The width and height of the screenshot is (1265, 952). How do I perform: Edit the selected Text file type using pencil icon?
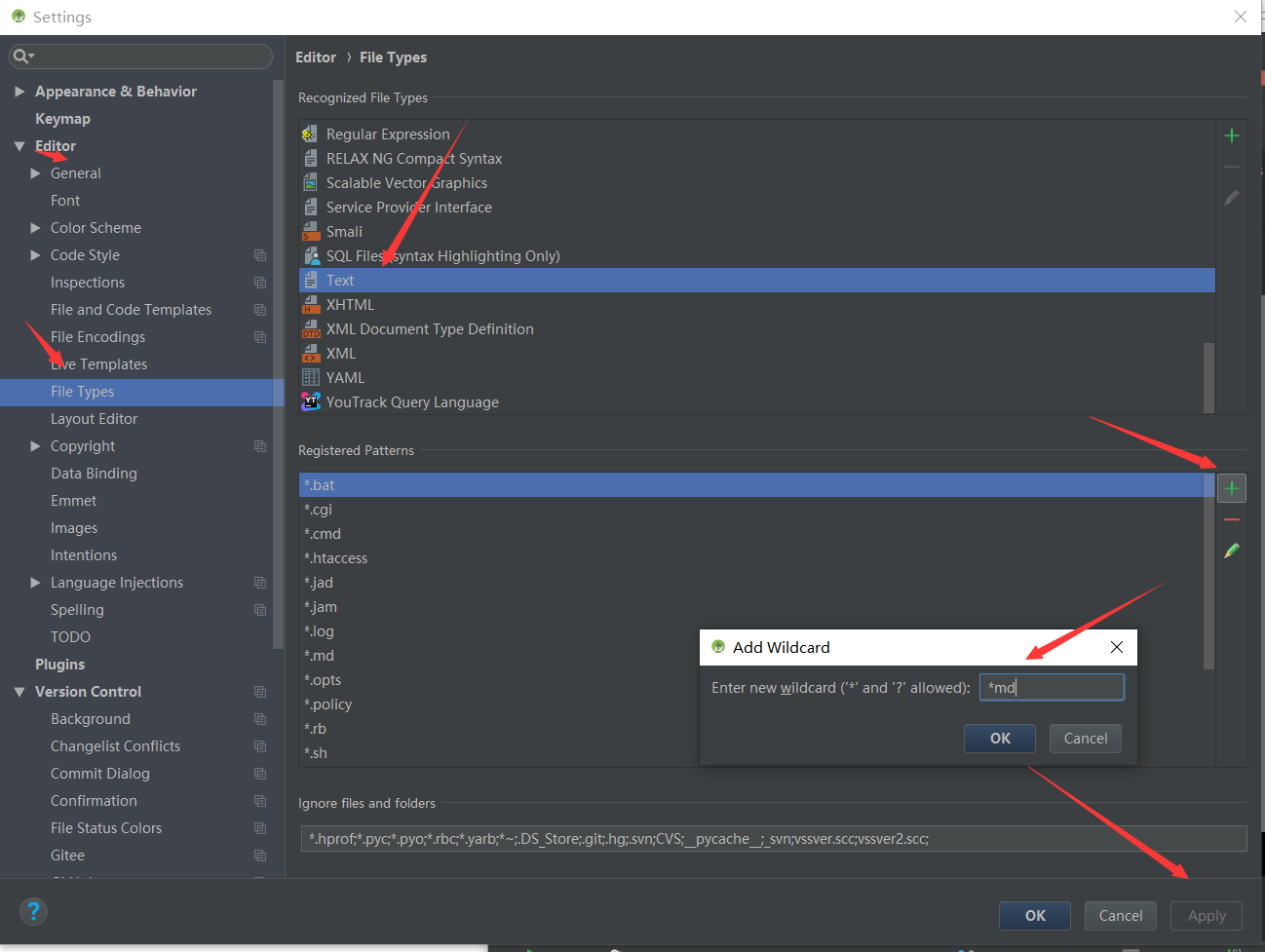[1231, 198]
